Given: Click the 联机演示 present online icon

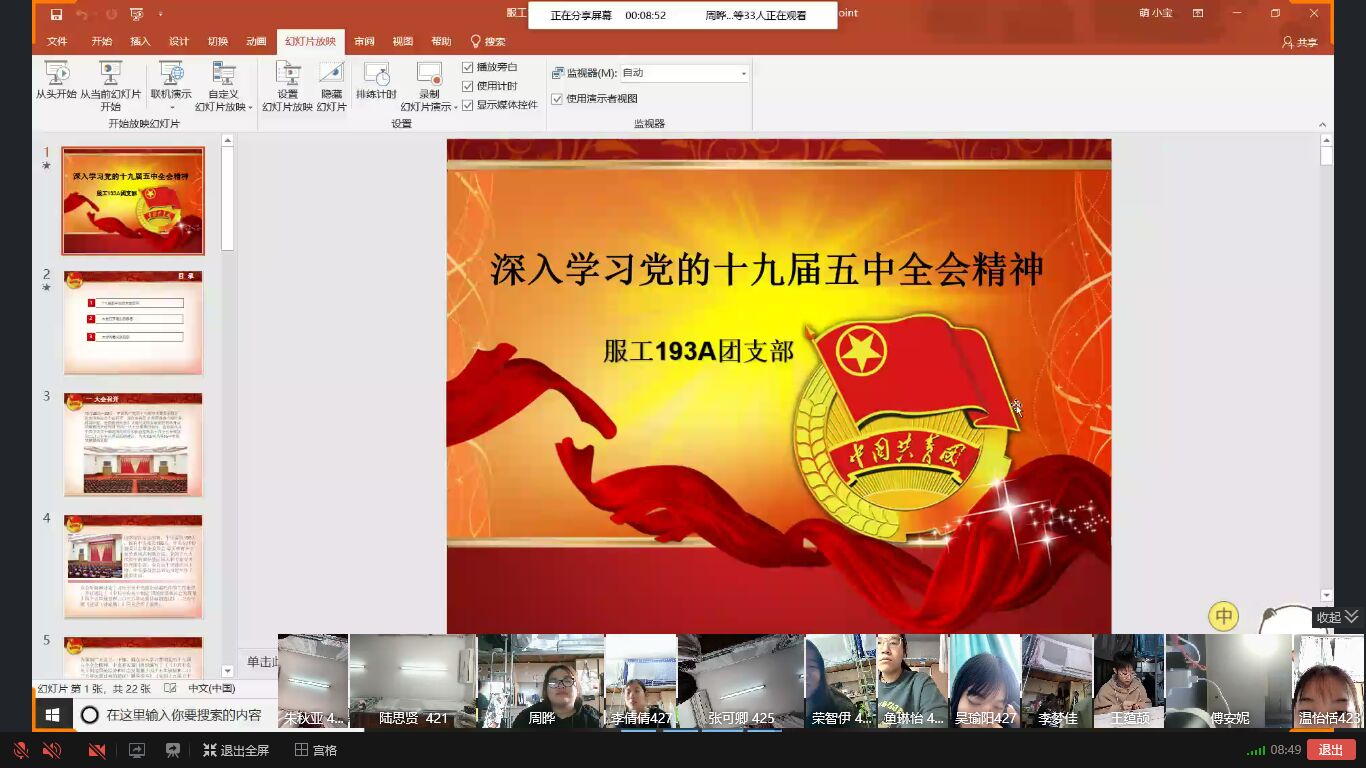Looking at the screenshot, I should pyautogui.click(x=171, y=74).
